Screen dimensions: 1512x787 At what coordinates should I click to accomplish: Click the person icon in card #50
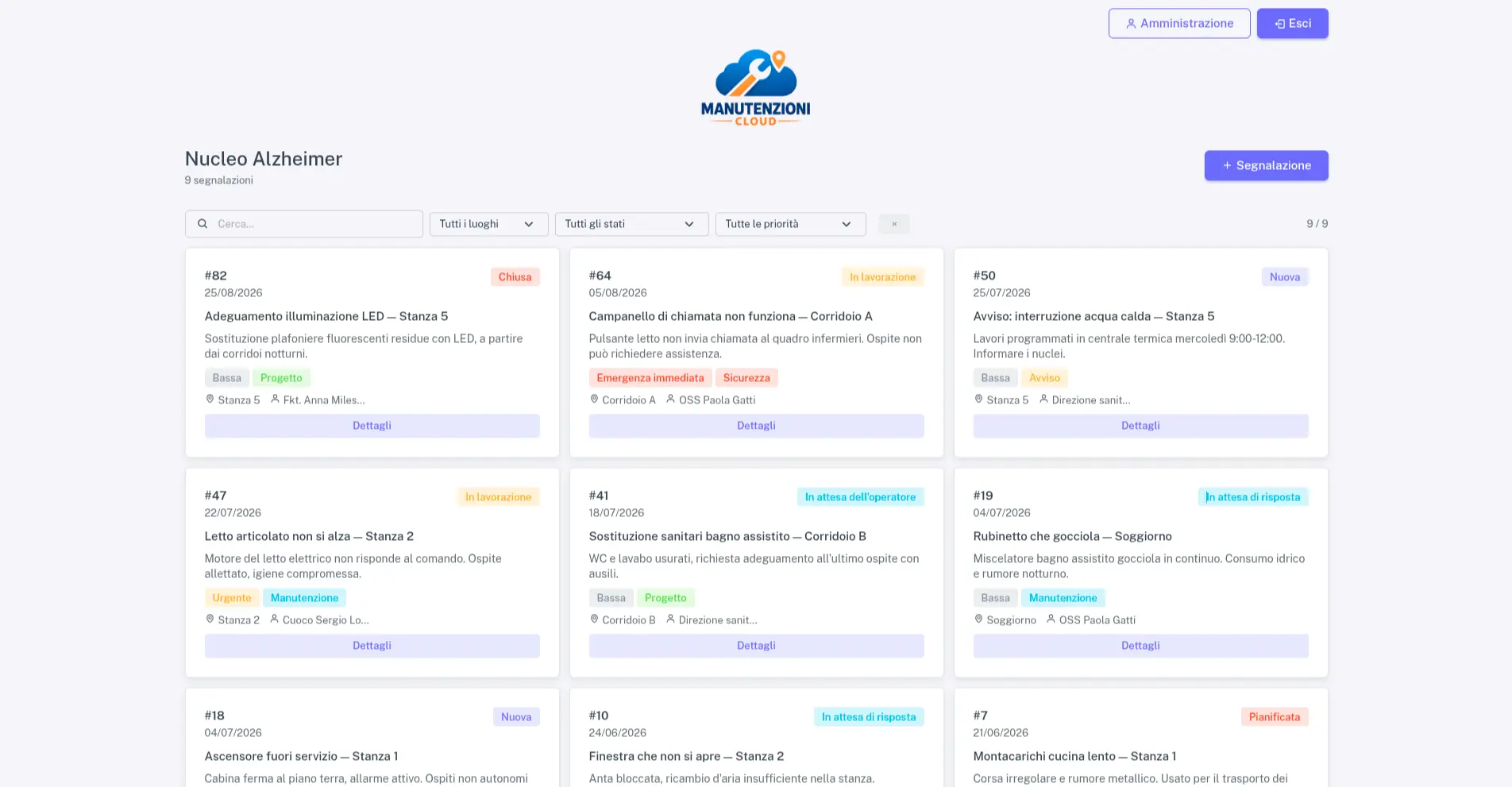(1043, 399)
